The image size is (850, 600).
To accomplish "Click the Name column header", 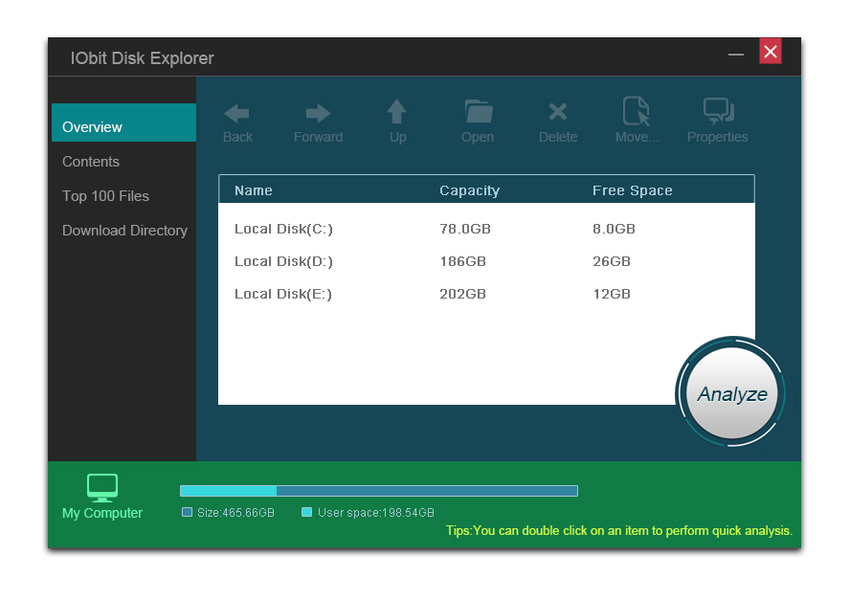I will (x=253, y=190).
